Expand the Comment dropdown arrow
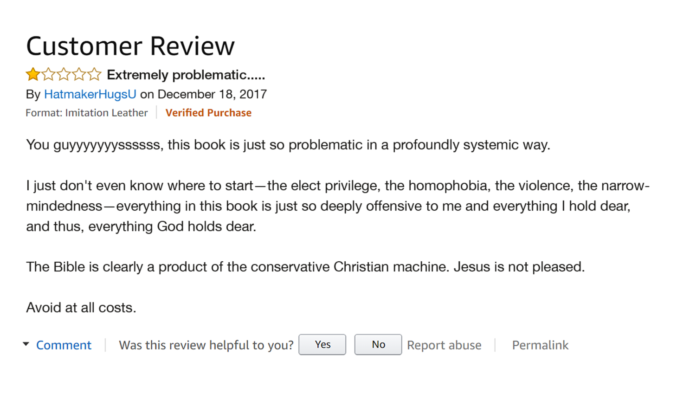The width and height of the screenshot is (696, 394). click(26, 344)
